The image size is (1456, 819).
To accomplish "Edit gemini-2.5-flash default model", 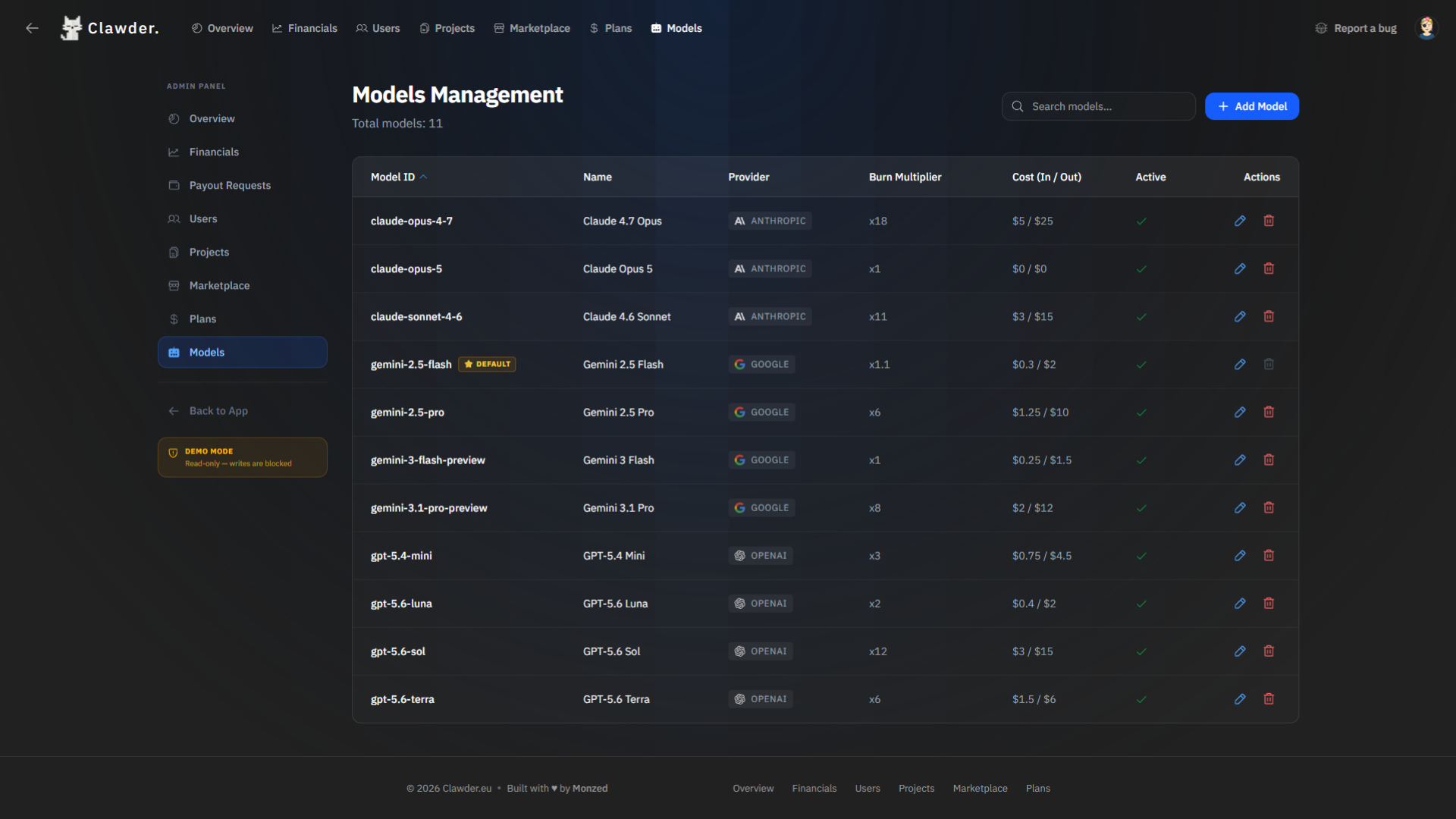I will point(1240,364).
